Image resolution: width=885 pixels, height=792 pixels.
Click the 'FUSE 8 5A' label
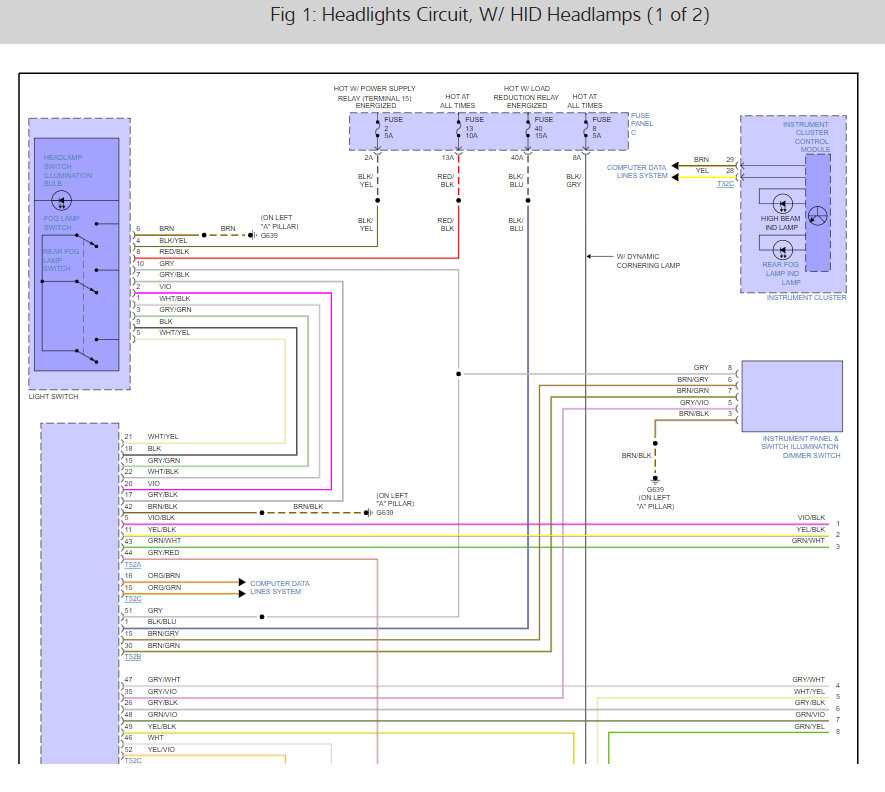pyautogui.click(x=601, y=128)
